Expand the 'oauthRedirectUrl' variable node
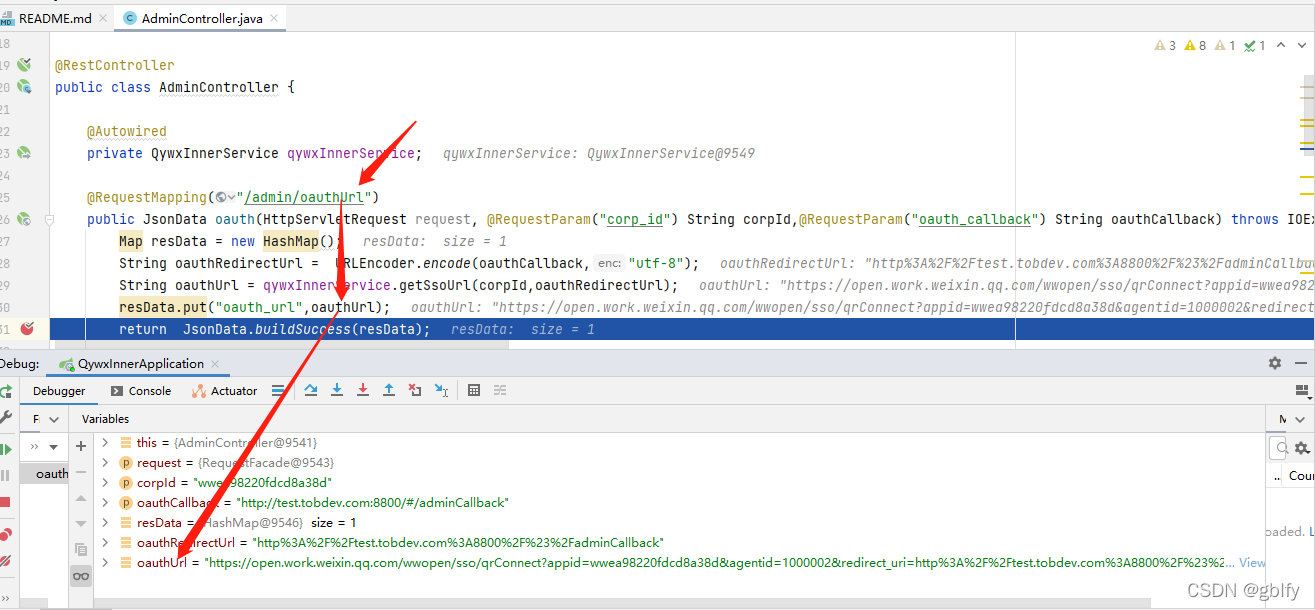1315x610 pixels. click(106, 542)
